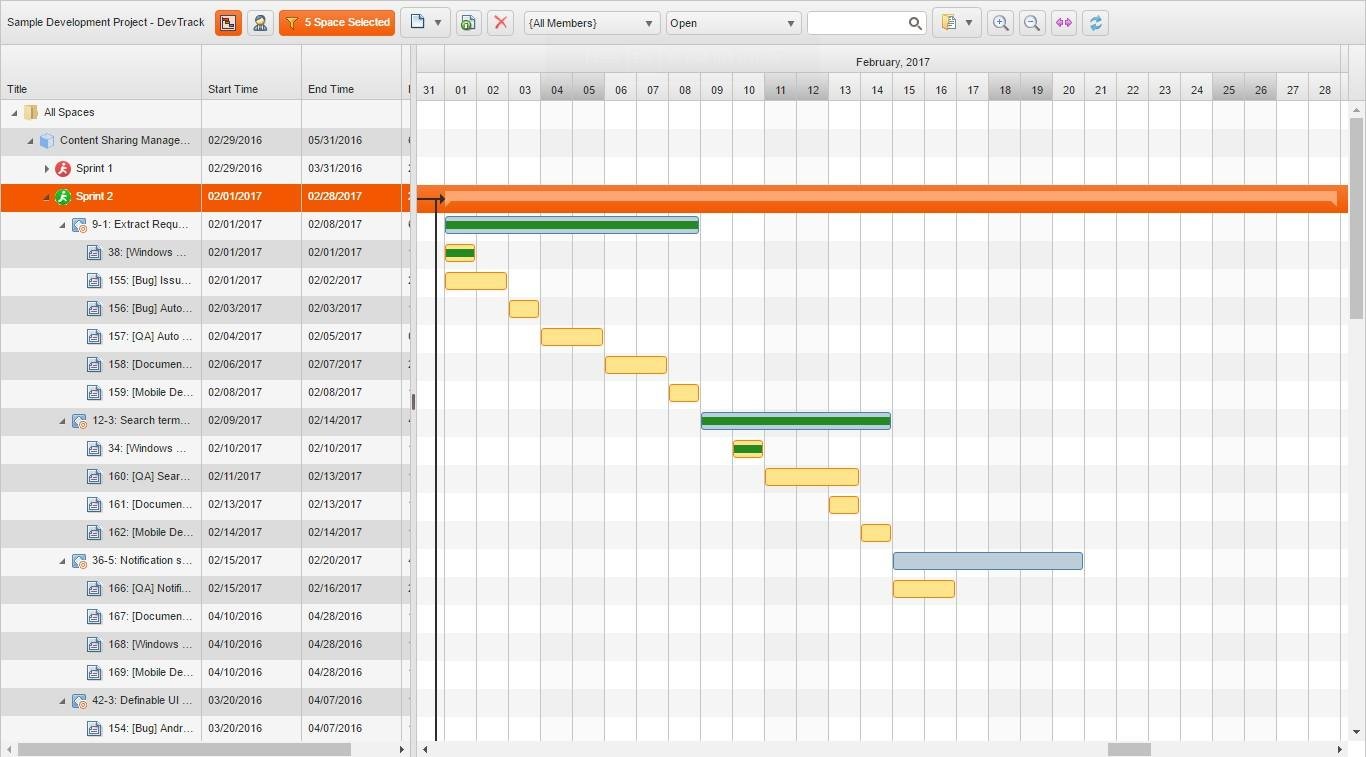Click the member resource view icon
1366x757 pixels.
(260, 23)
